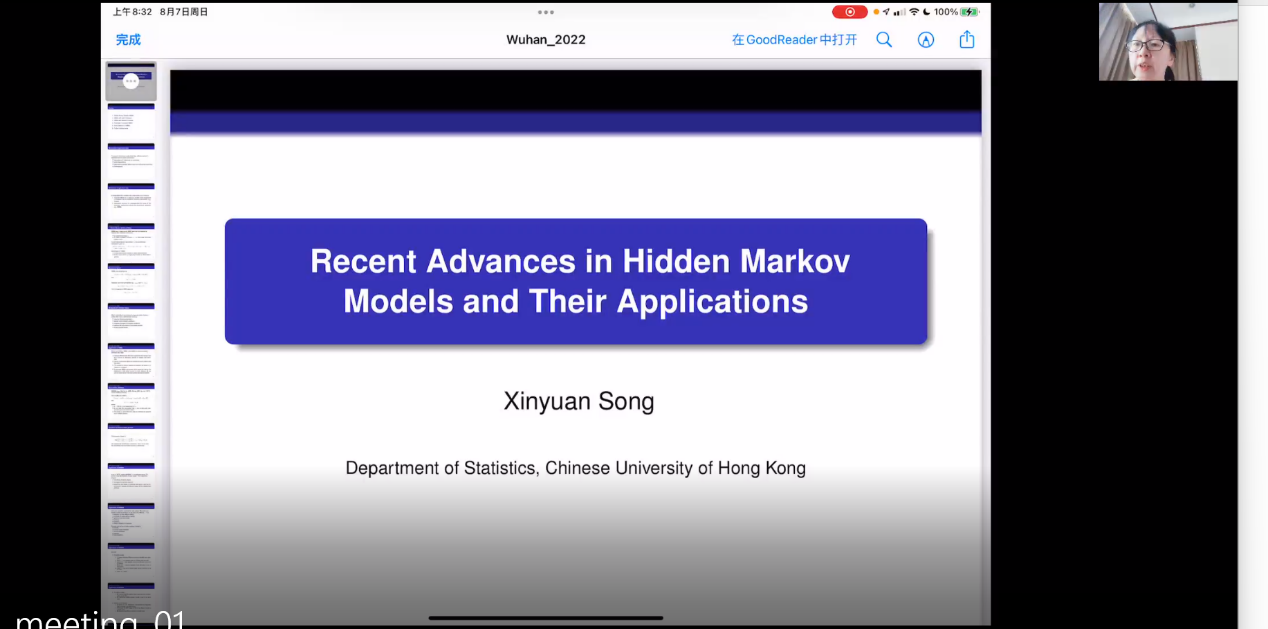
Task: Select the third page thumbnail
Action: (x=131, y=161)
